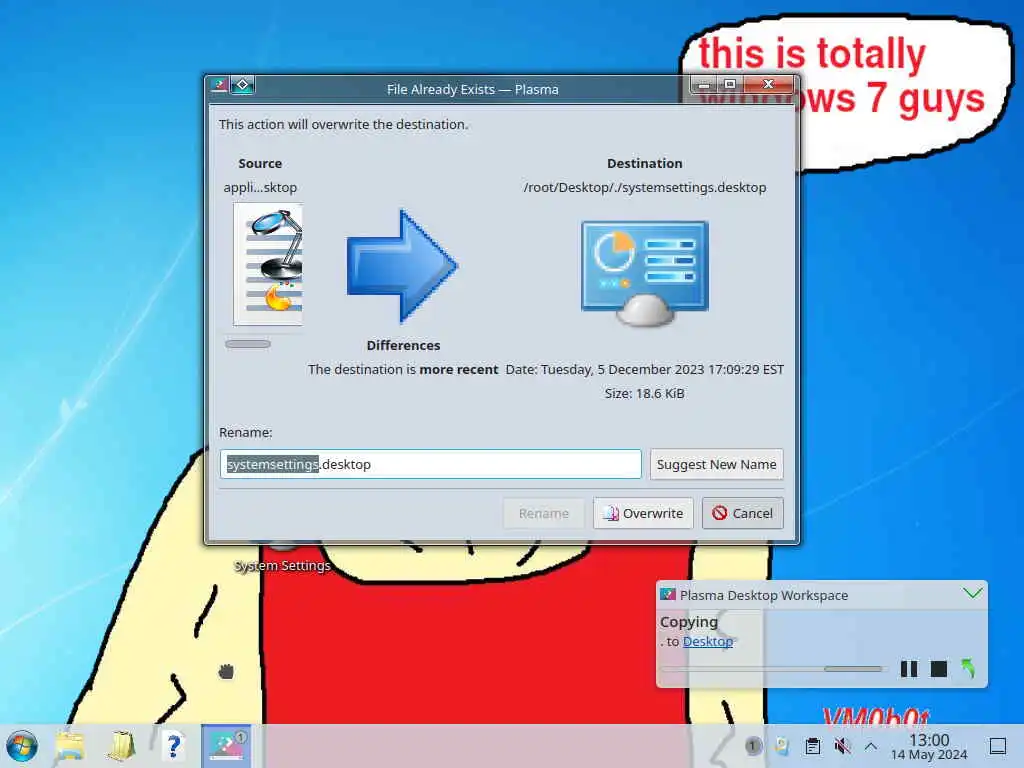Open the Desktop link in notification
Image resolution: width=1024 pixels, height=768 pixels.
(x=707, y=641)
